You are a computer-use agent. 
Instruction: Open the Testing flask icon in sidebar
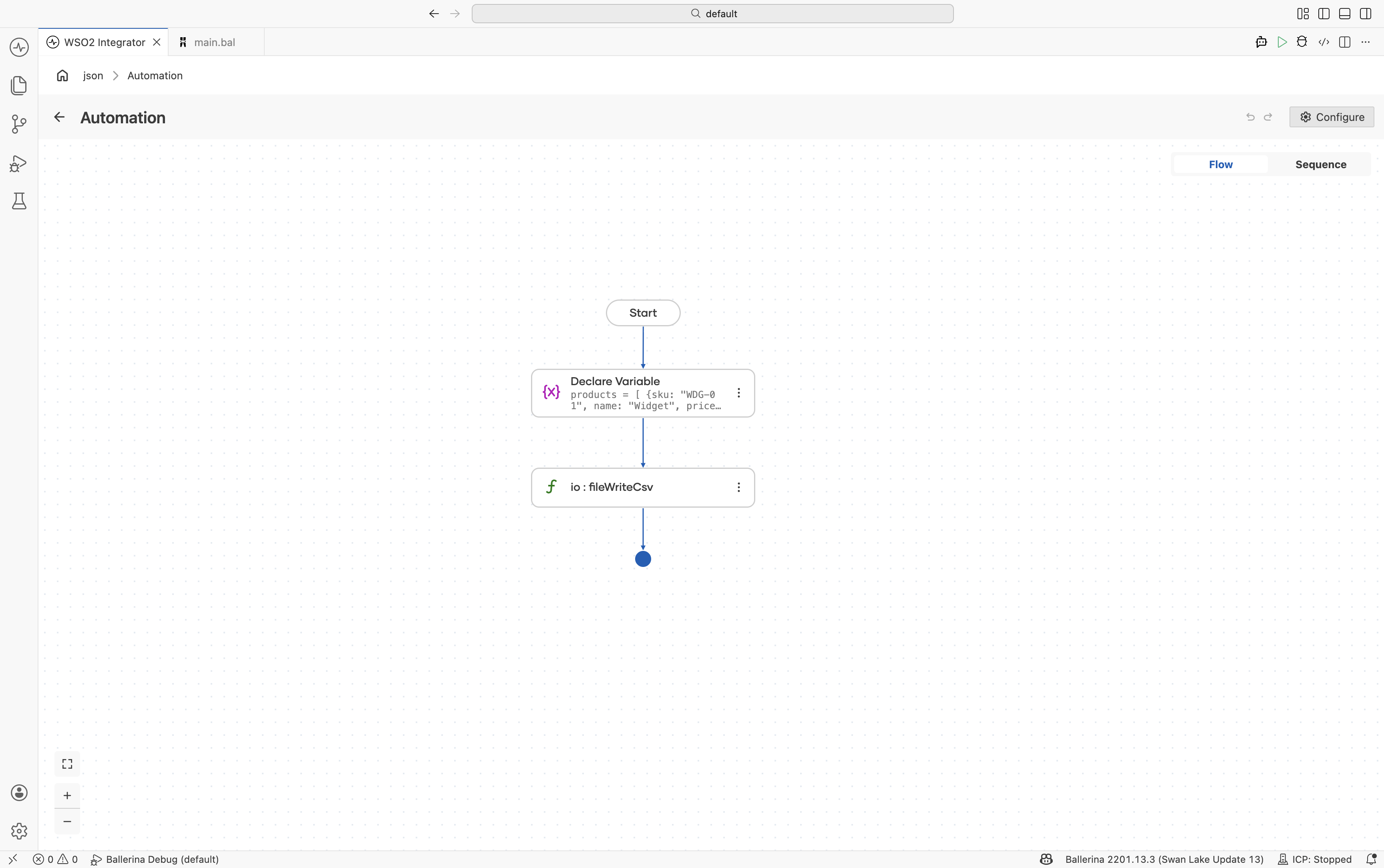tap(19, 201)
